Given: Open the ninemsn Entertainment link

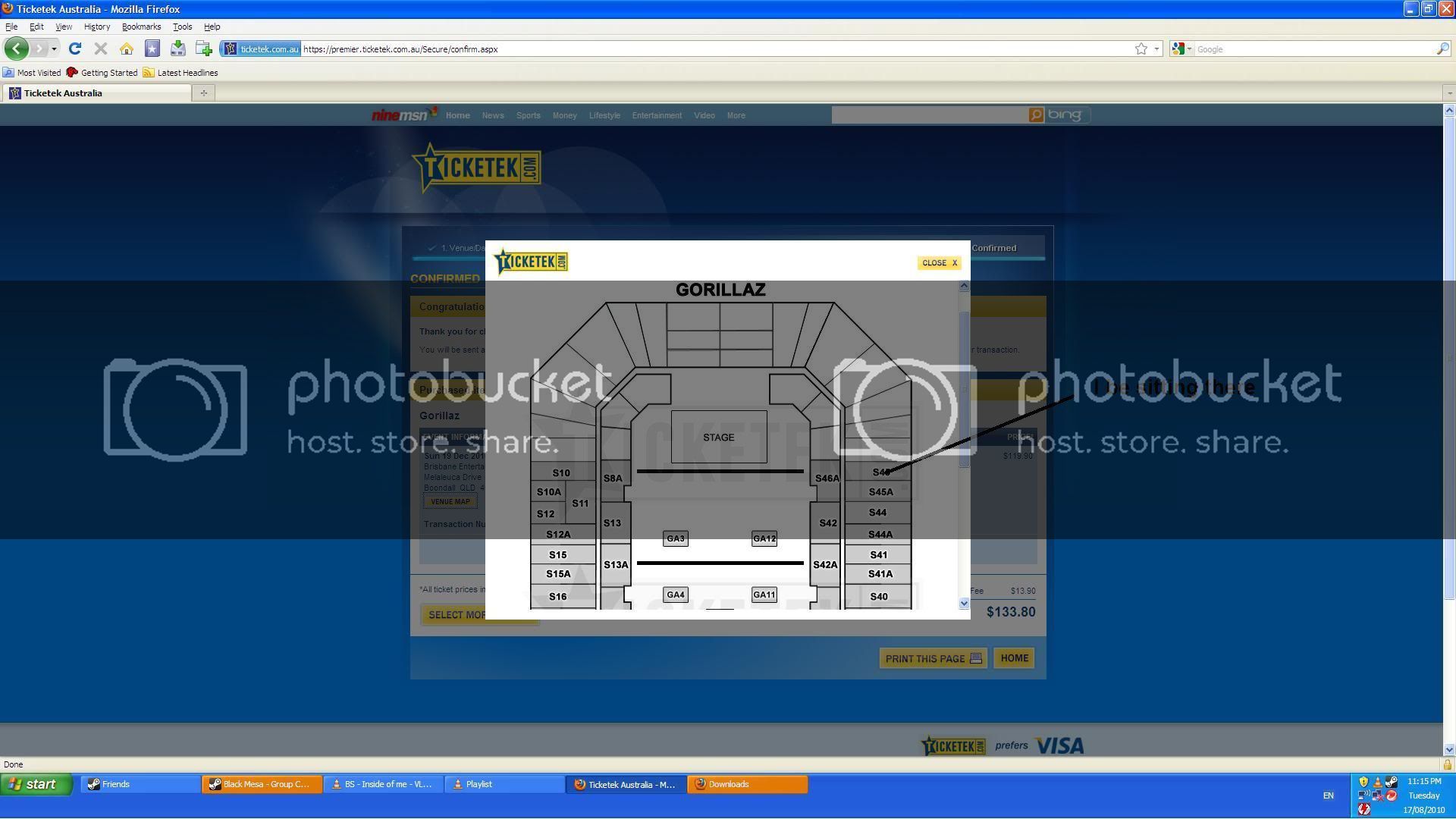Looking at the screenshot, I should [x=657, y=115].
